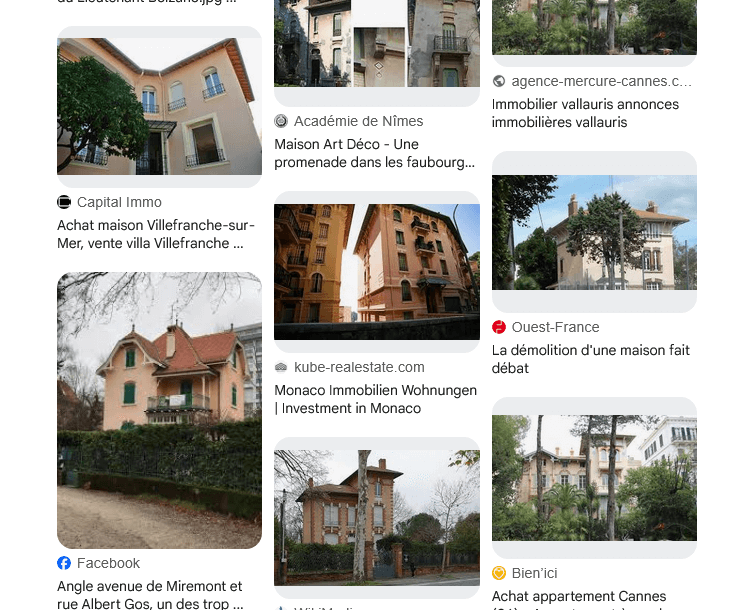Open the Monaco orange buildings image
This screenshot has width=738, height=610.
pyautogui.click(x=377, y=272)
